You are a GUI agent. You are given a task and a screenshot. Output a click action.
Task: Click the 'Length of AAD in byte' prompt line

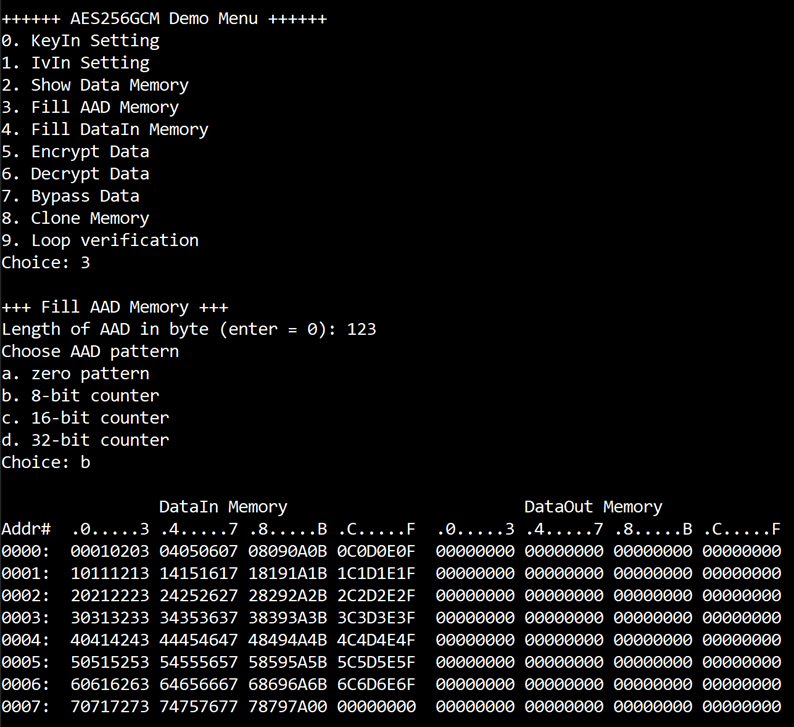tap(189, 330)
